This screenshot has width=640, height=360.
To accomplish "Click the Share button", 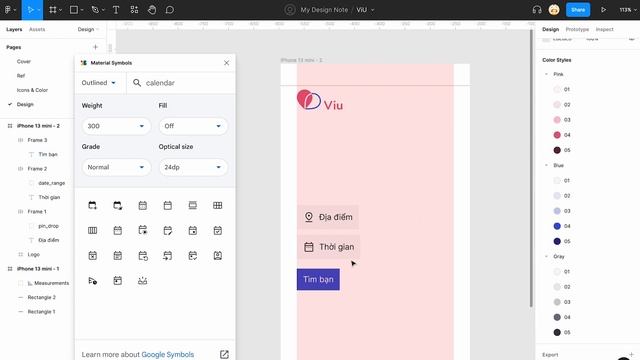I will pos(578,10).
